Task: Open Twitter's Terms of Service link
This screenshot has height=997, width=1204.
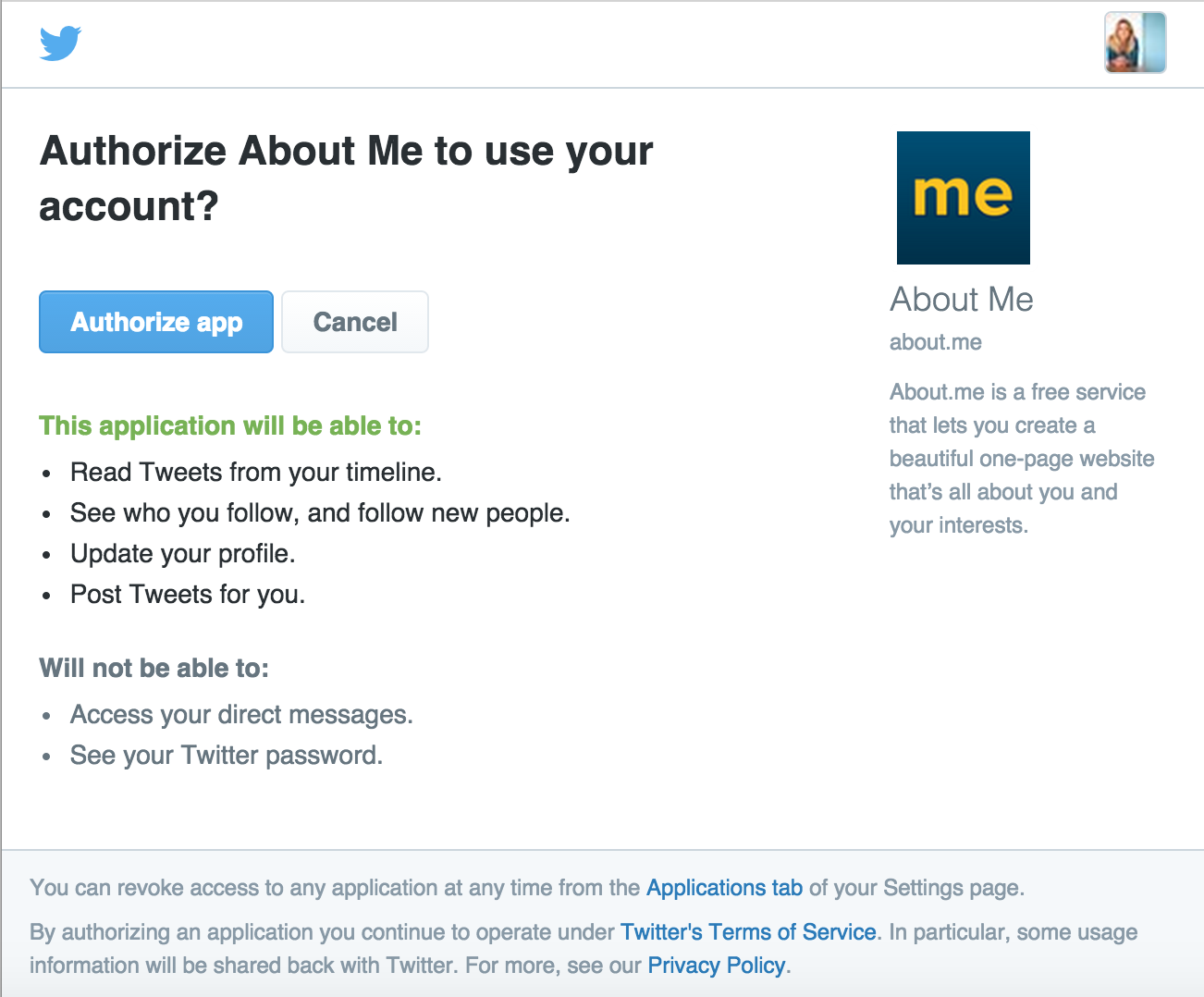Action: (748, 932)
